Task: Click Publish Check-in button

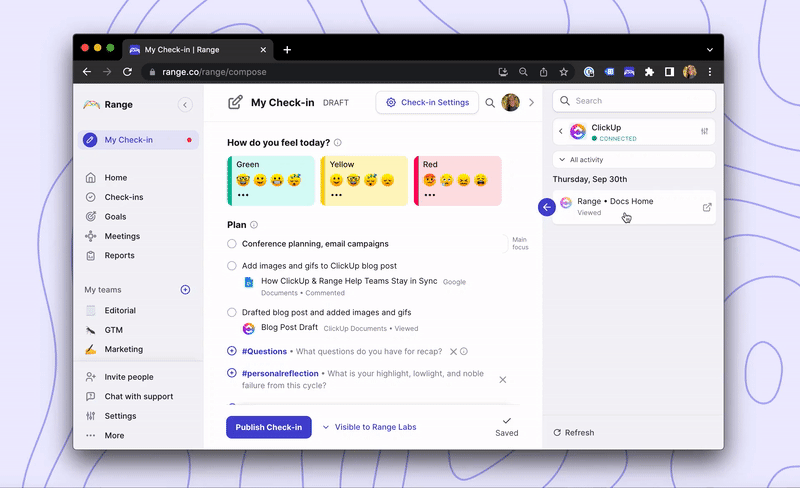Action: coord(269,427)
